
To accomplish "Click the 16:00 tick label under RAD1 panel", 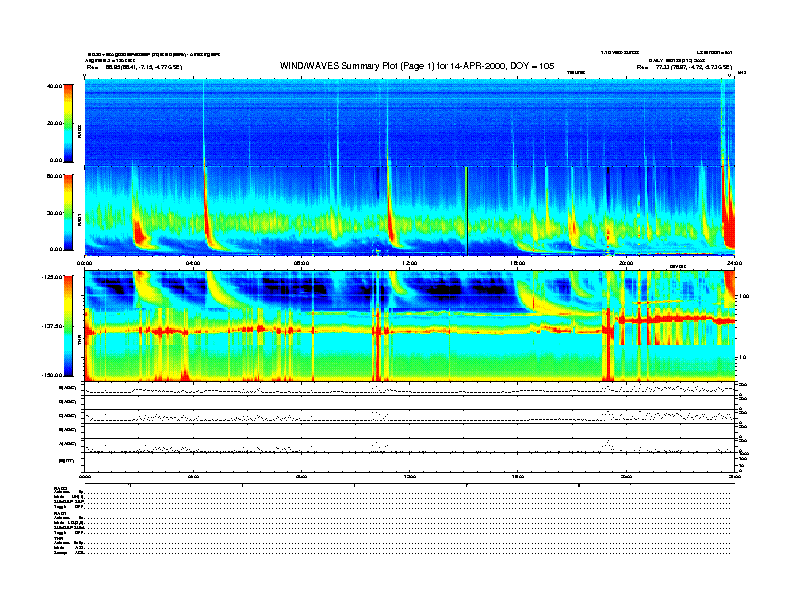I will tap(518, 263).
